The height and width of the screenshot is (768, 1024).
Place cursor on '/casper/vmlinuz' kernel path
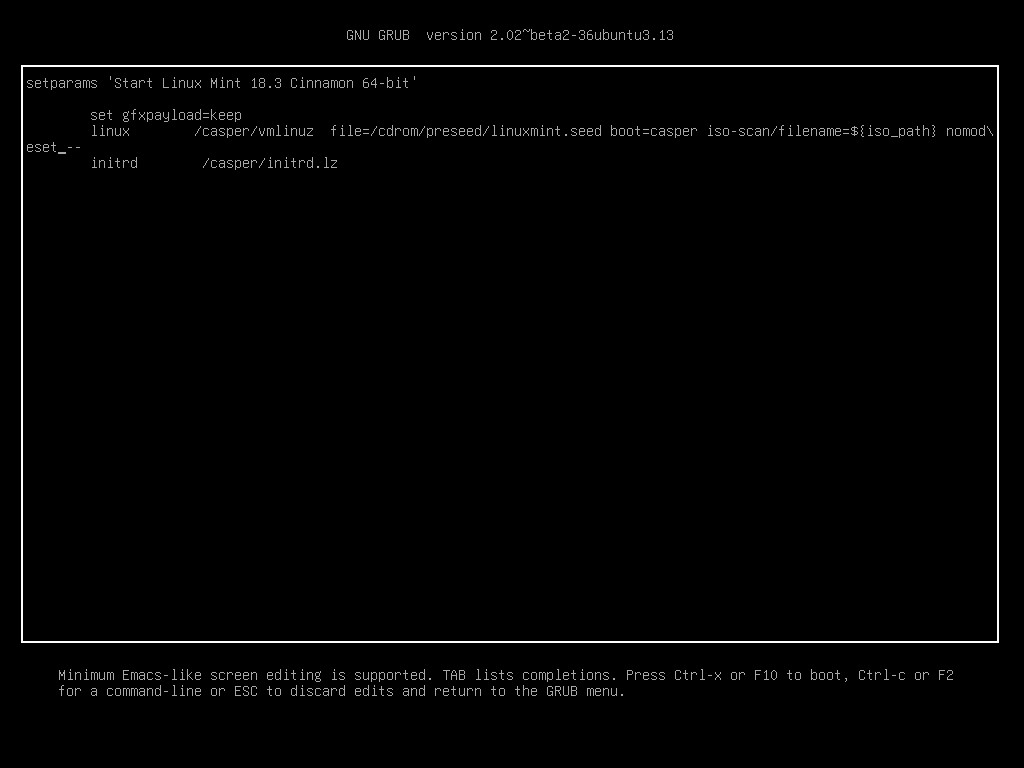tap(254, 131)
